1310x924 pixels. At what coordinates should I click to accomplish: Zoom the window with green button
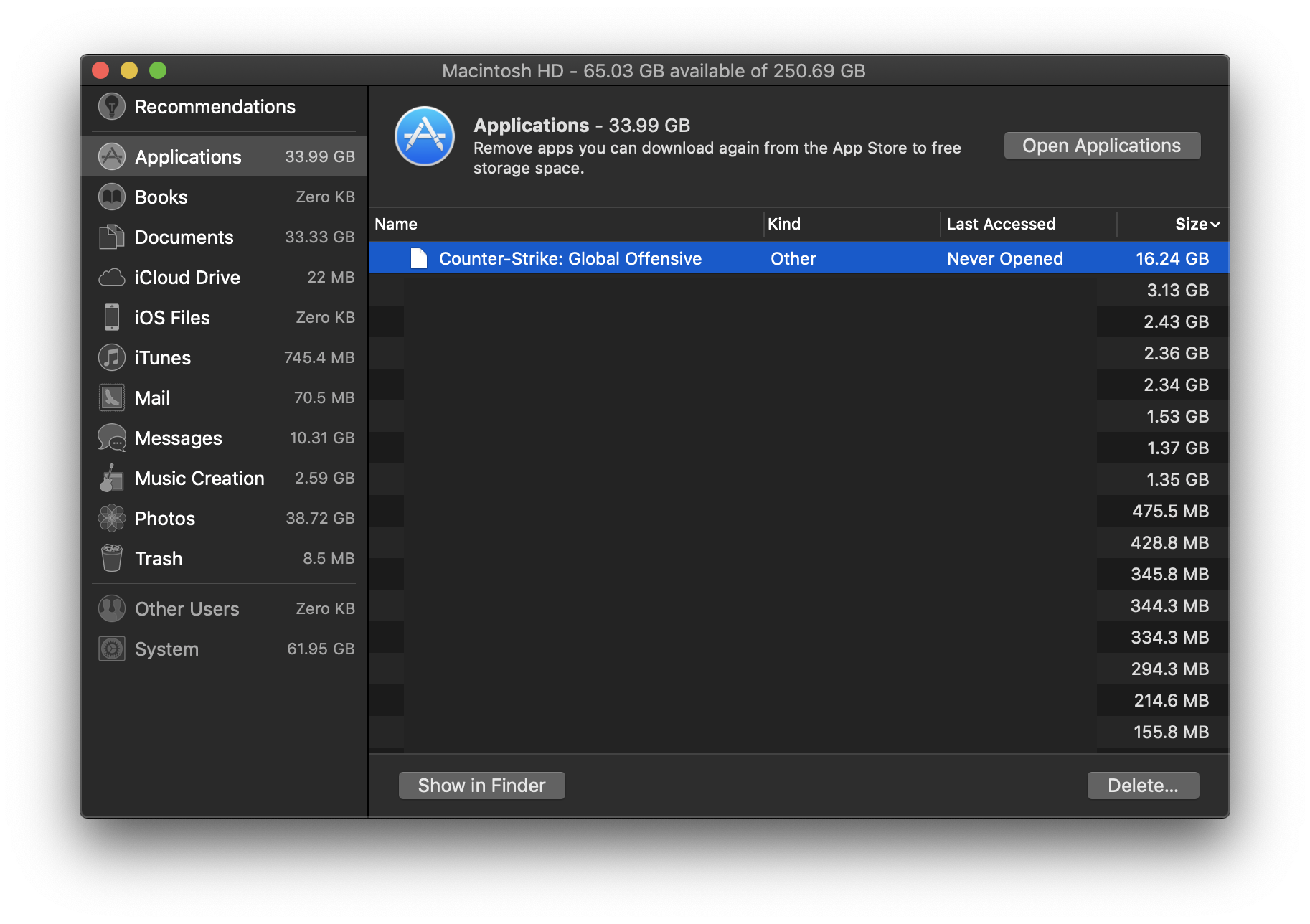coord(158,70)
